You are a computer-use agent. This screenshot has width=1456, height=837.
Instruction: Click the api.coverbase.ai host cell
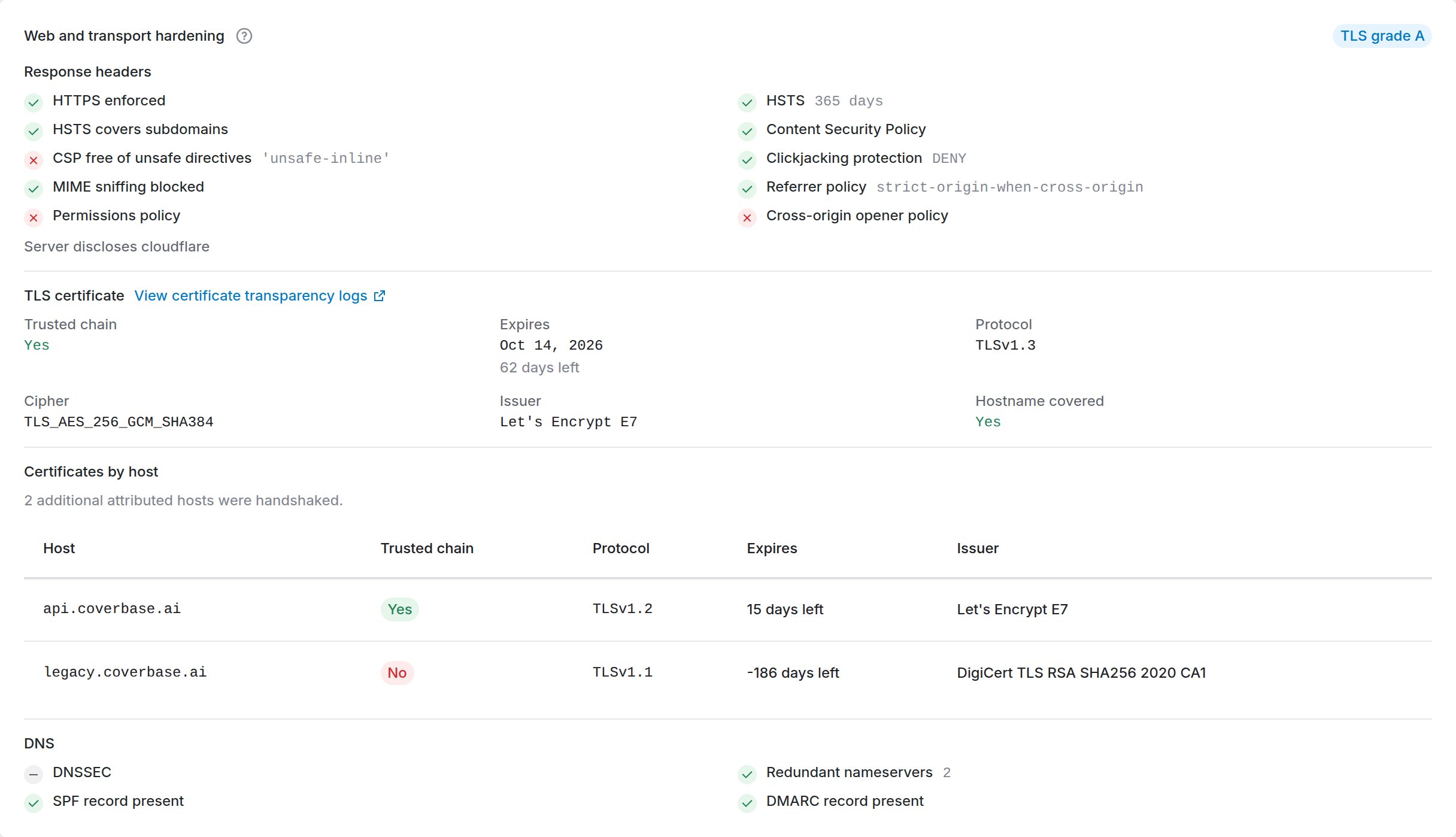click(112, 609)
